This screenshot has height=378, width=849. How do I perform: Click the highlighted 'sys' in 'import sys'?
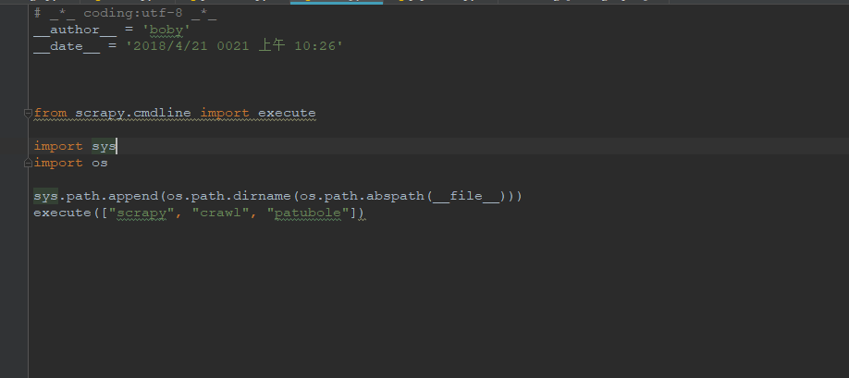(x=103, y=146)
